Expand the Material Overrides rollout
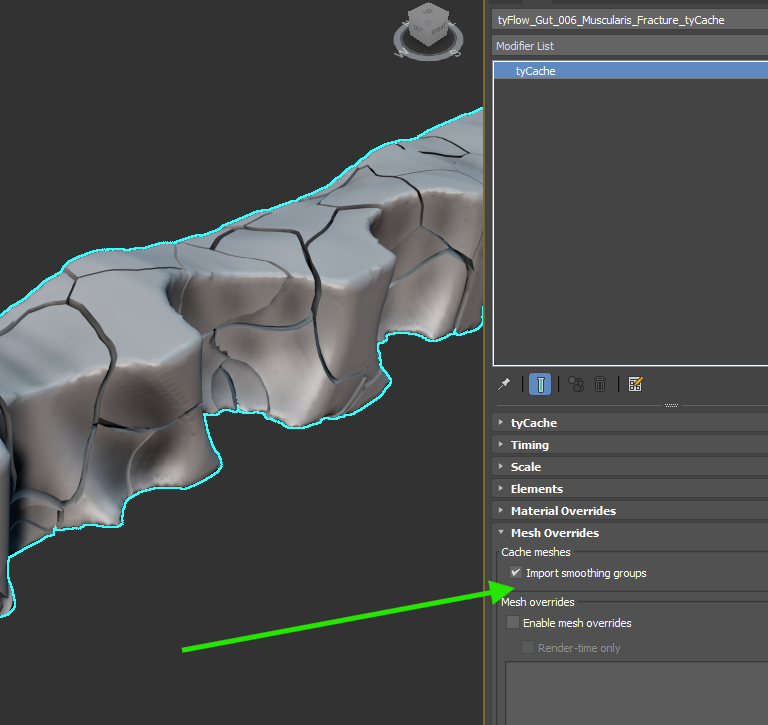768x725 pixels. point(563,511)
